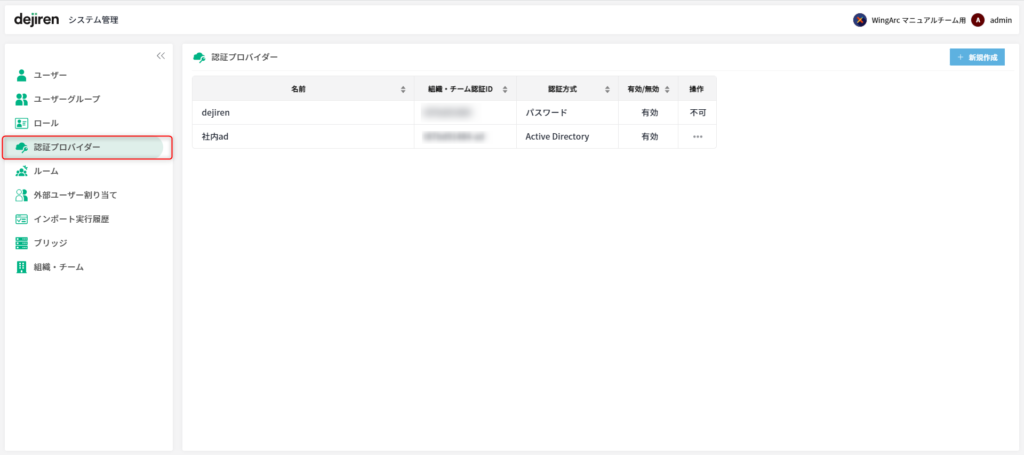
Task: Sort table by 有効/無効 column
Action: [x=668, y=89]
